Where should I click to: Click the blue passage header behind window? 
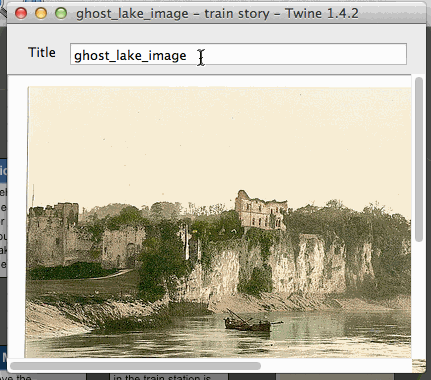3,171
